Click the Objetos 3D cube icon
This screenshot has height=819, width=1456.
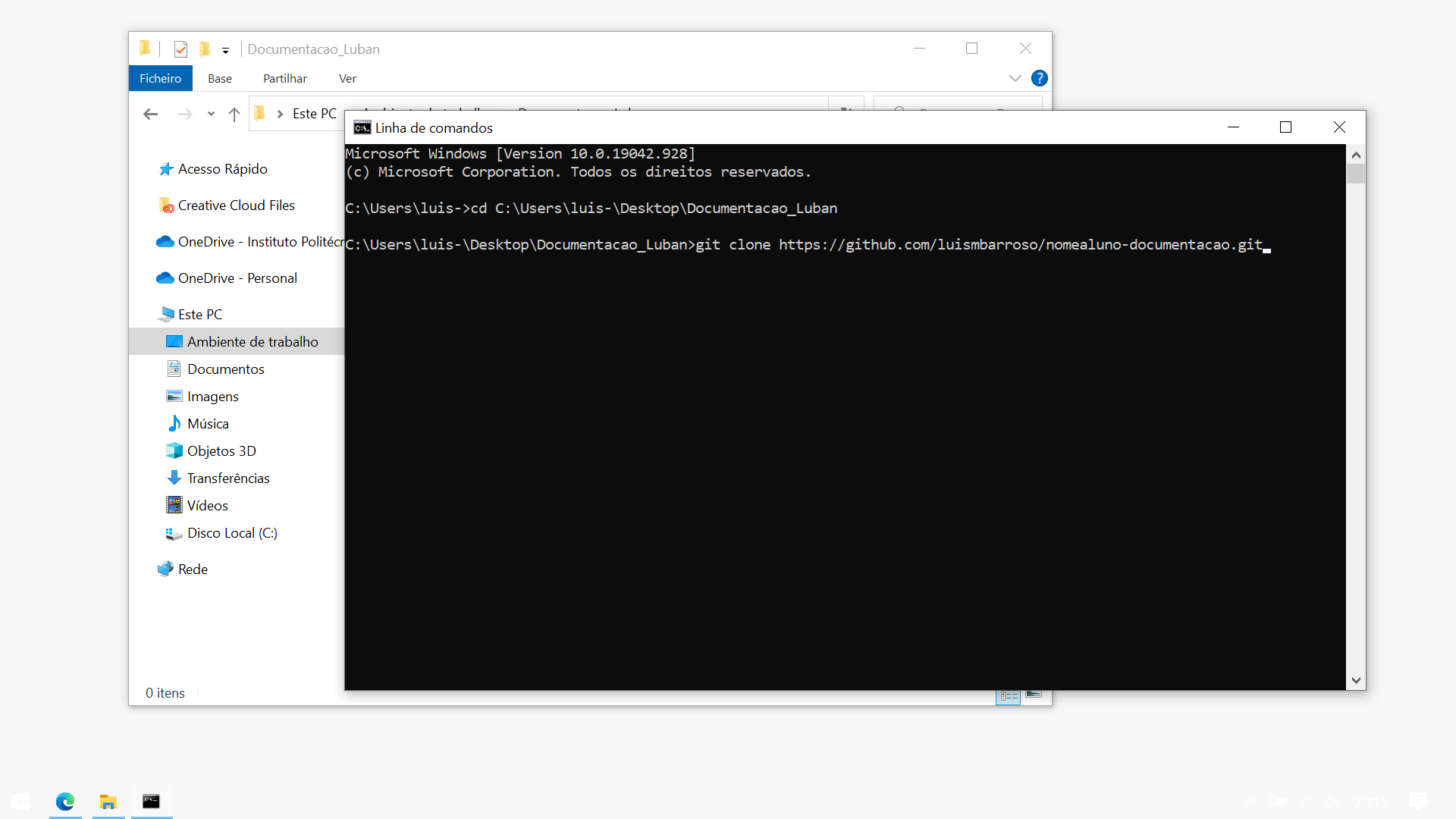coord(174,450)
